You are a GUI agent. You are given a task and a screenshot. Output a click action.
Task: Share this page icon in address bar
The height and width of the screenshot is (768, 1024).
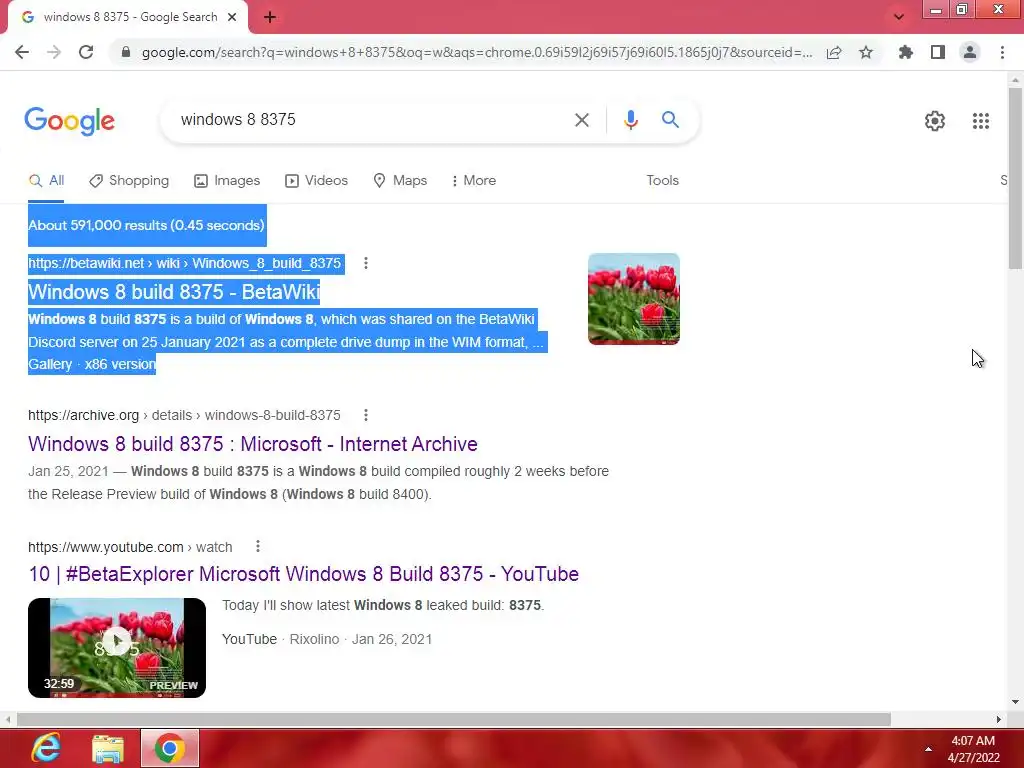[x=834, y=52]
